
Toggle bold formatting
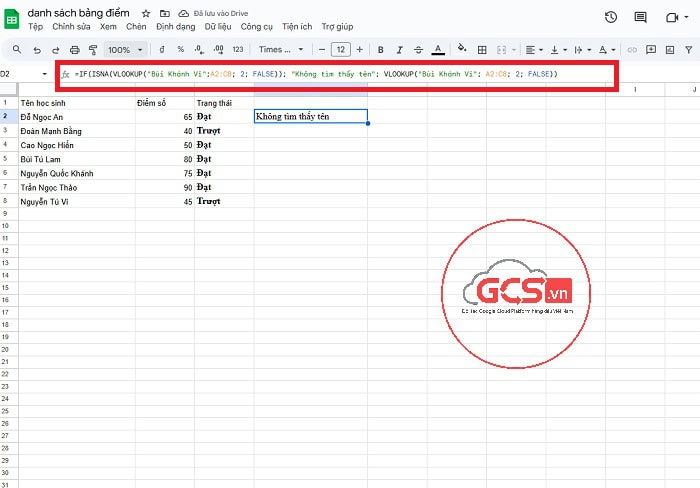[380, 49]
